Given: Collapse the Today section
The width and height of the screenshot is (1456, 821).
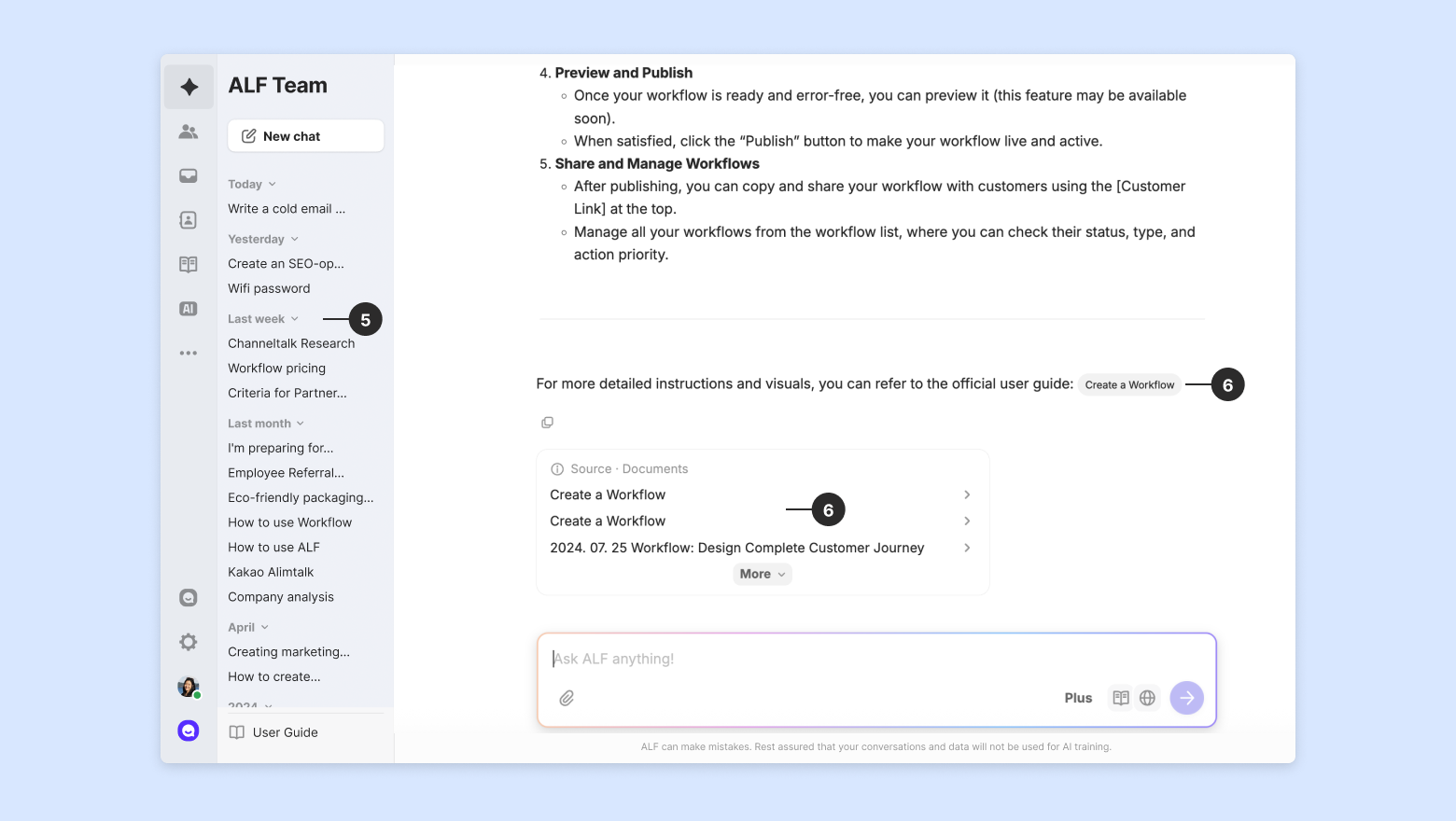Looking at the screenshot, I should 252,184.
